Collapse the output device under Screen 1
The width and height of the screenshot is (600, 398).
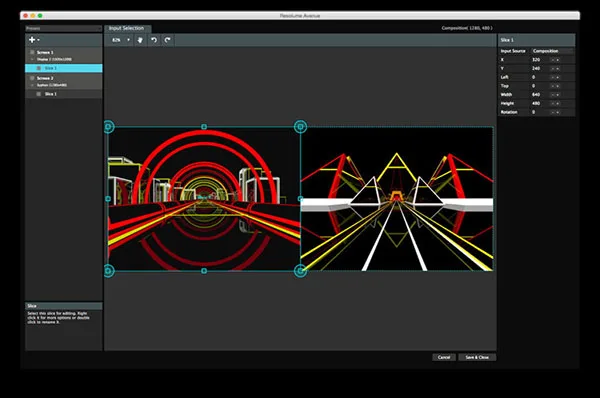tap(33, 59)
